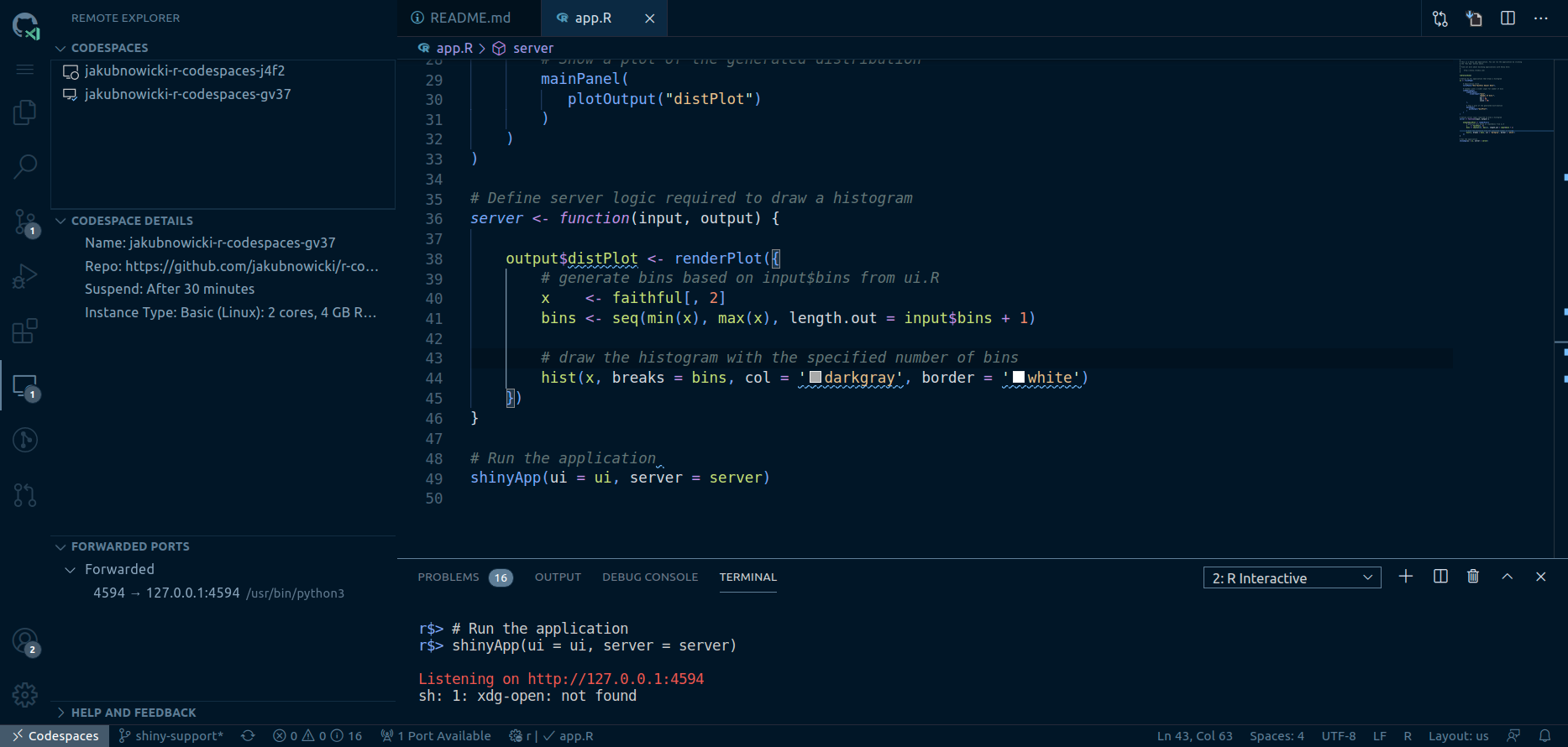
Task: Maximize the panel with up chevron
Action: click(1508, 577)
